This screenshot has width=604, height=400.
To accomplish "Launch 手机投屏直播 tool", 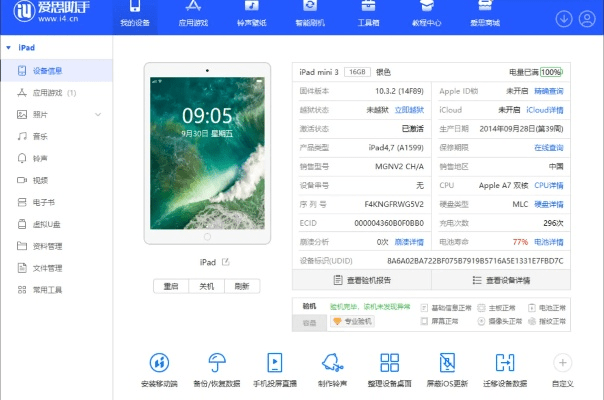I will (275, 369).
